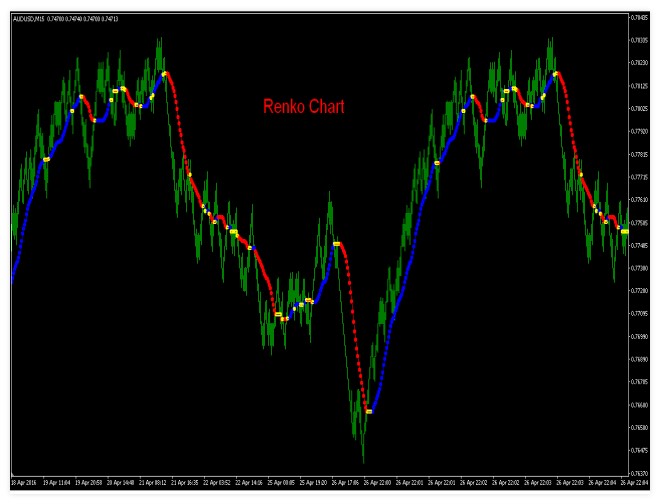This screenshot has width=661, height=504.
Task: Click the 20 Apr 14:48 time label
Action: 121,483
